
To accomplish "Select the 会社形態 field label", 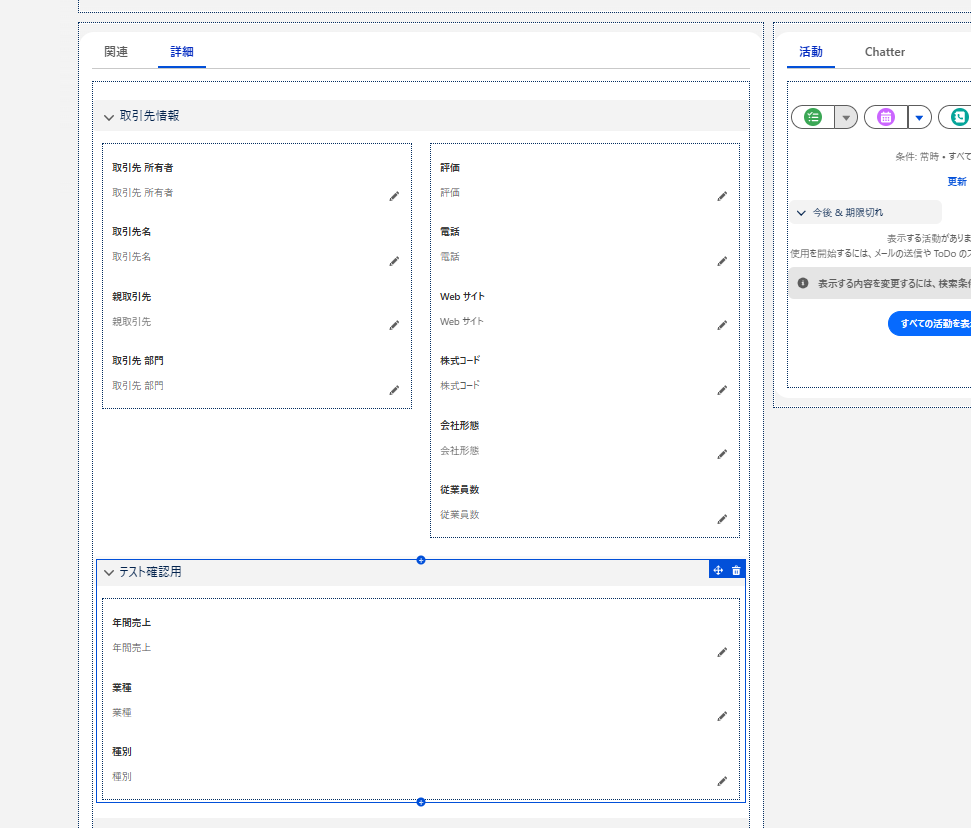I will (x=459, y=425).
